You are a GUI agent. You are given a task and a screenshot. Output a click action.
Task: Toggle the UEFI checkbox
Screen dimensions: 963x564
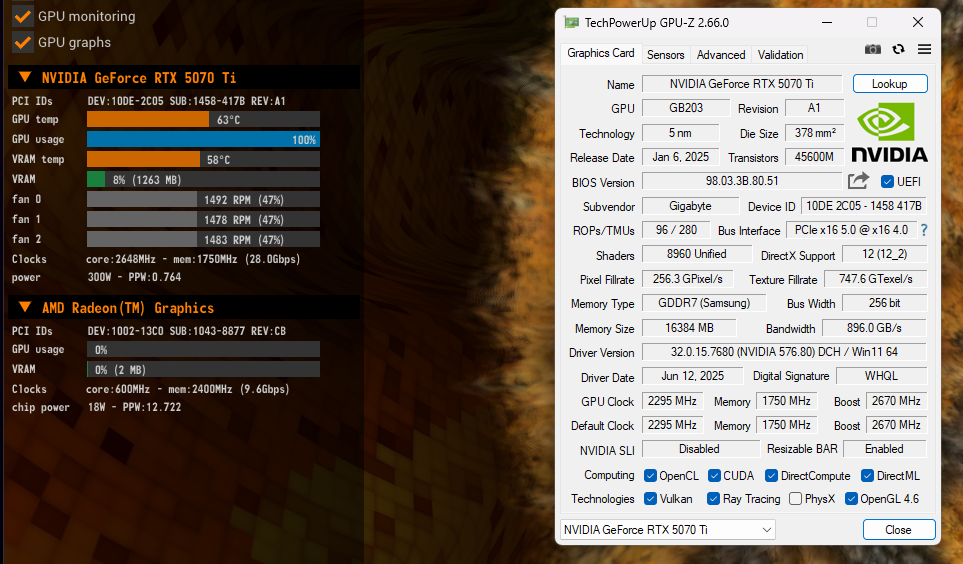tap(887, 181)
